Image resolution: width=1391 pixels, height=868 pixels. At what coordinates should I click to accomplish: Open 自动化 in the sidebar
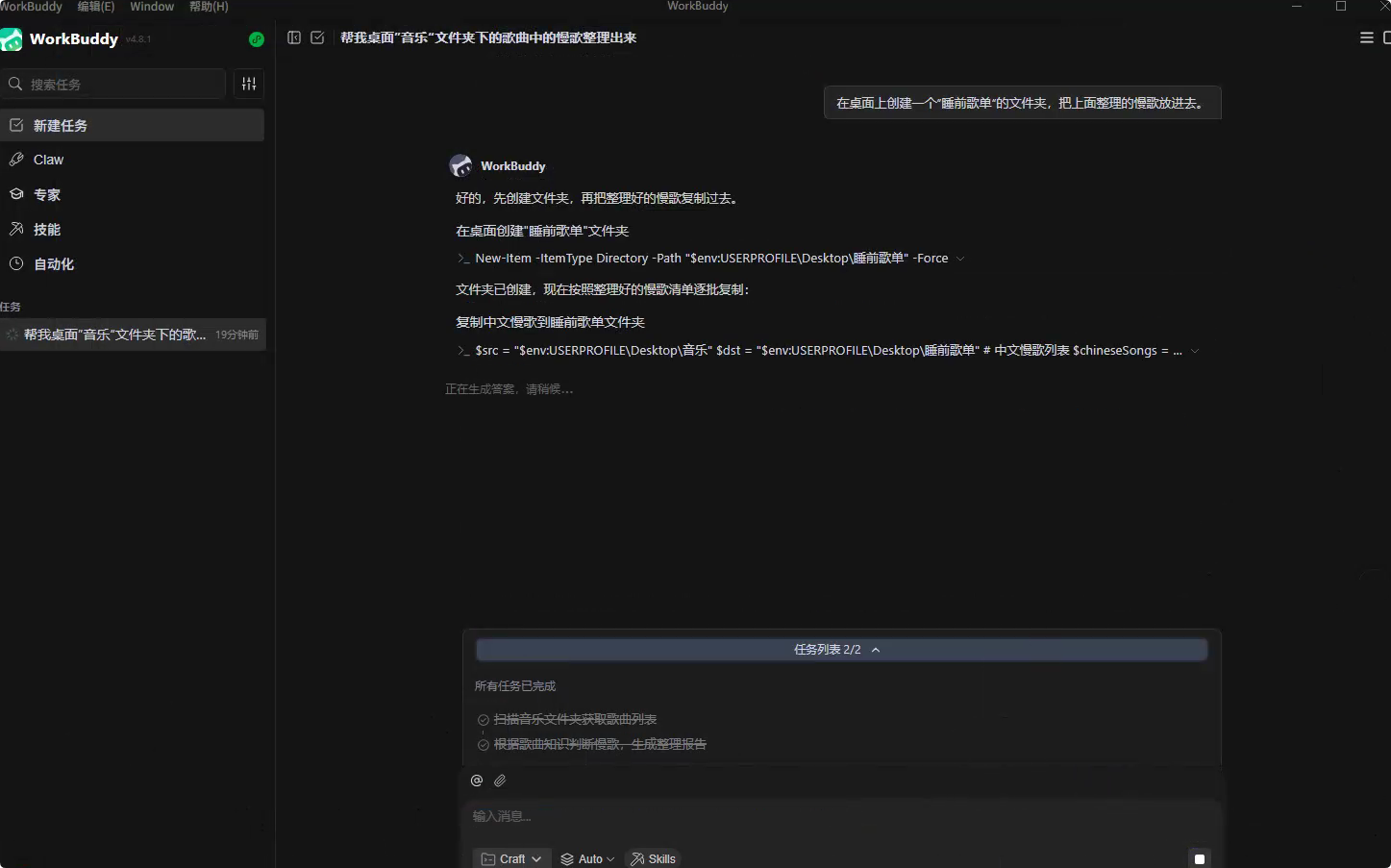[x=132, y=263]
